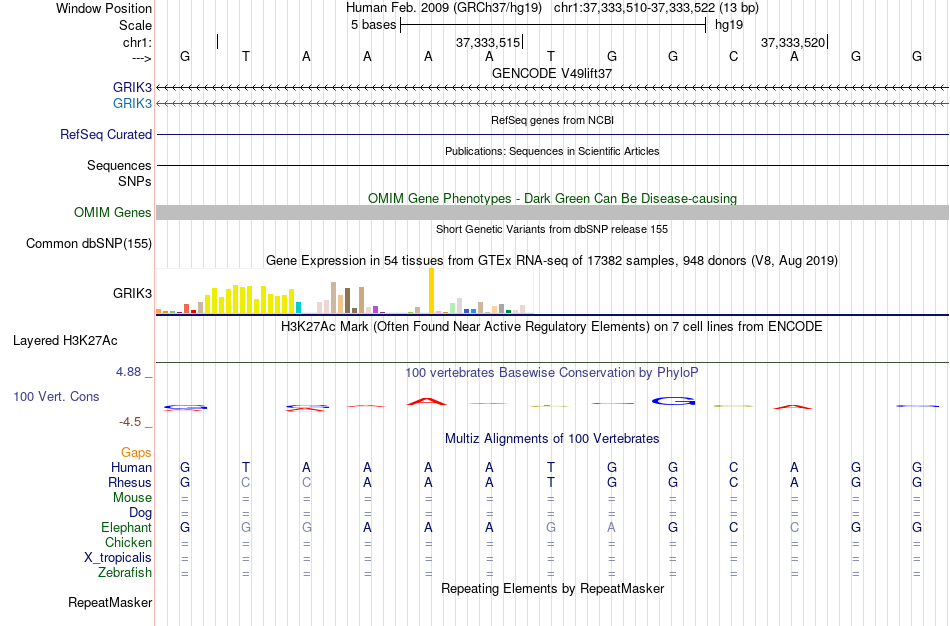Click the 4.88 conservation axis maximum
Screen dimensions: 950x626
coord(128,371)
